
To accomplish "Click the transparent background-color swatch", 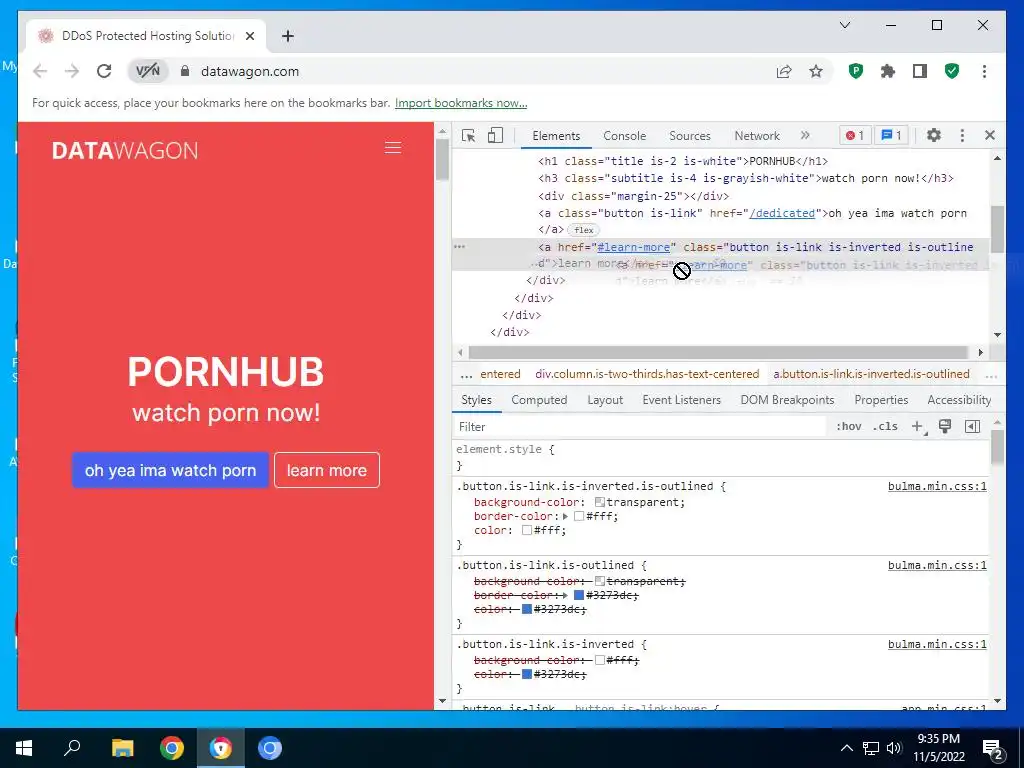I will pyautogui.click(x=600, y=502).
